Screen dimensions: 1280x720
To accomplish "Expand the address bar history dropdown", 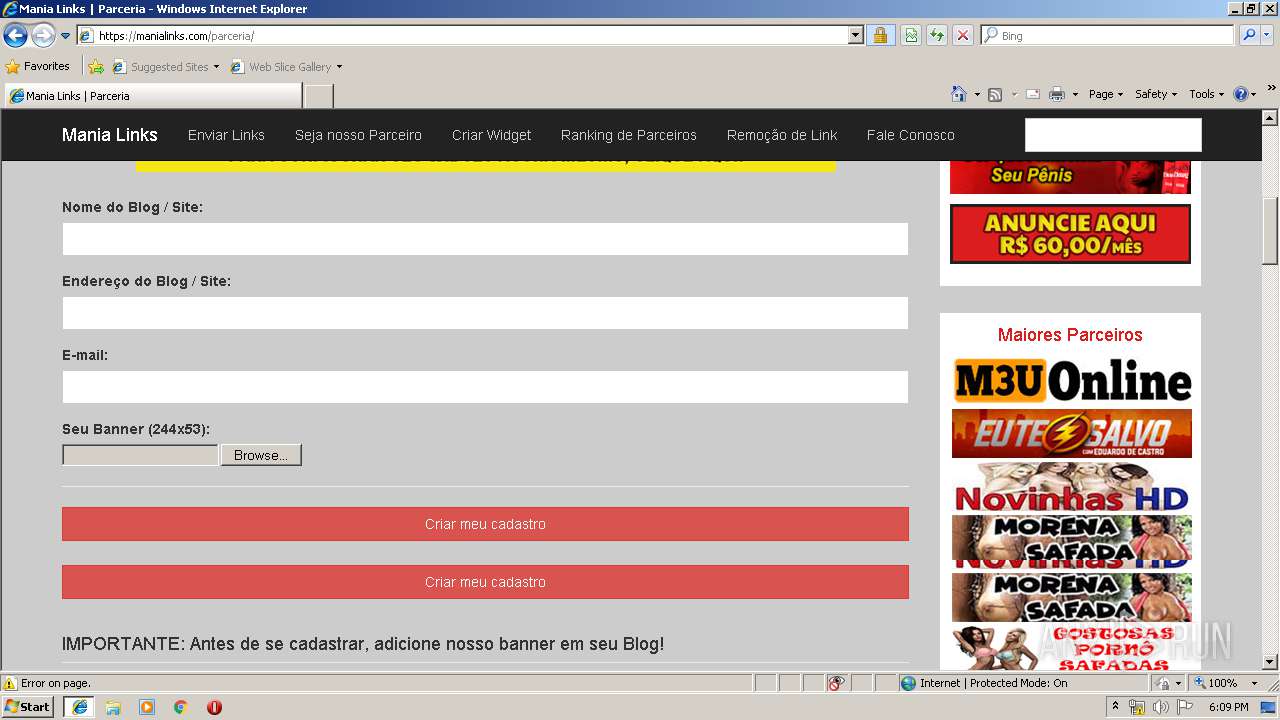I will (x=856, y=36).
